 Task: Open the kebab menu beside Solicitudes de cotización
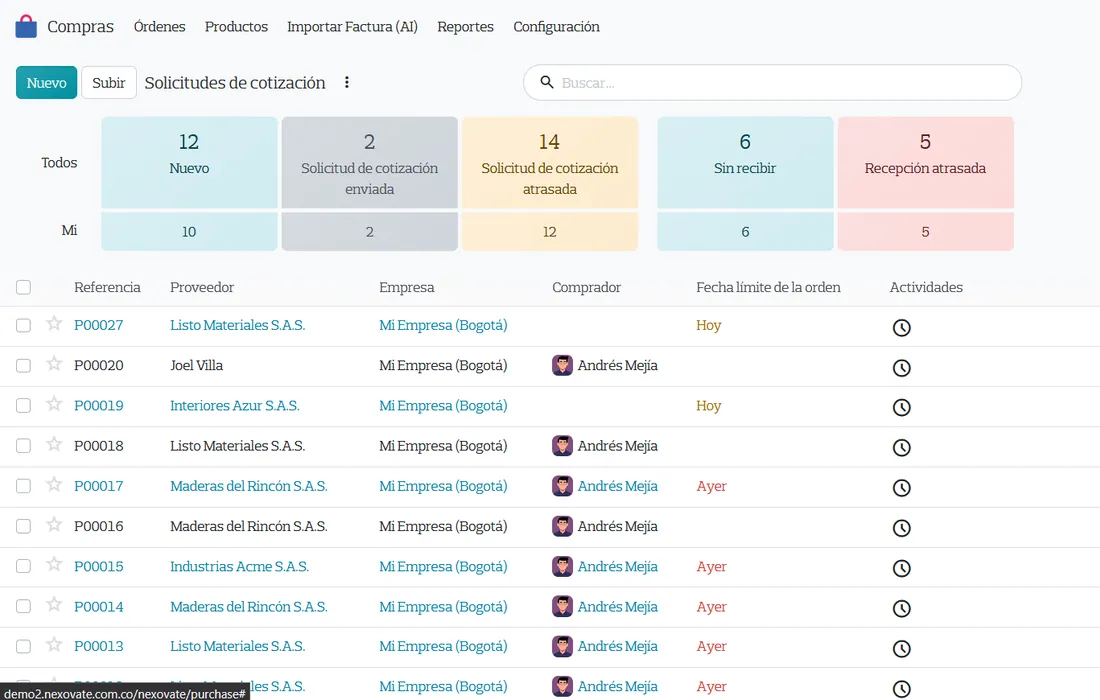click(347, 83)
